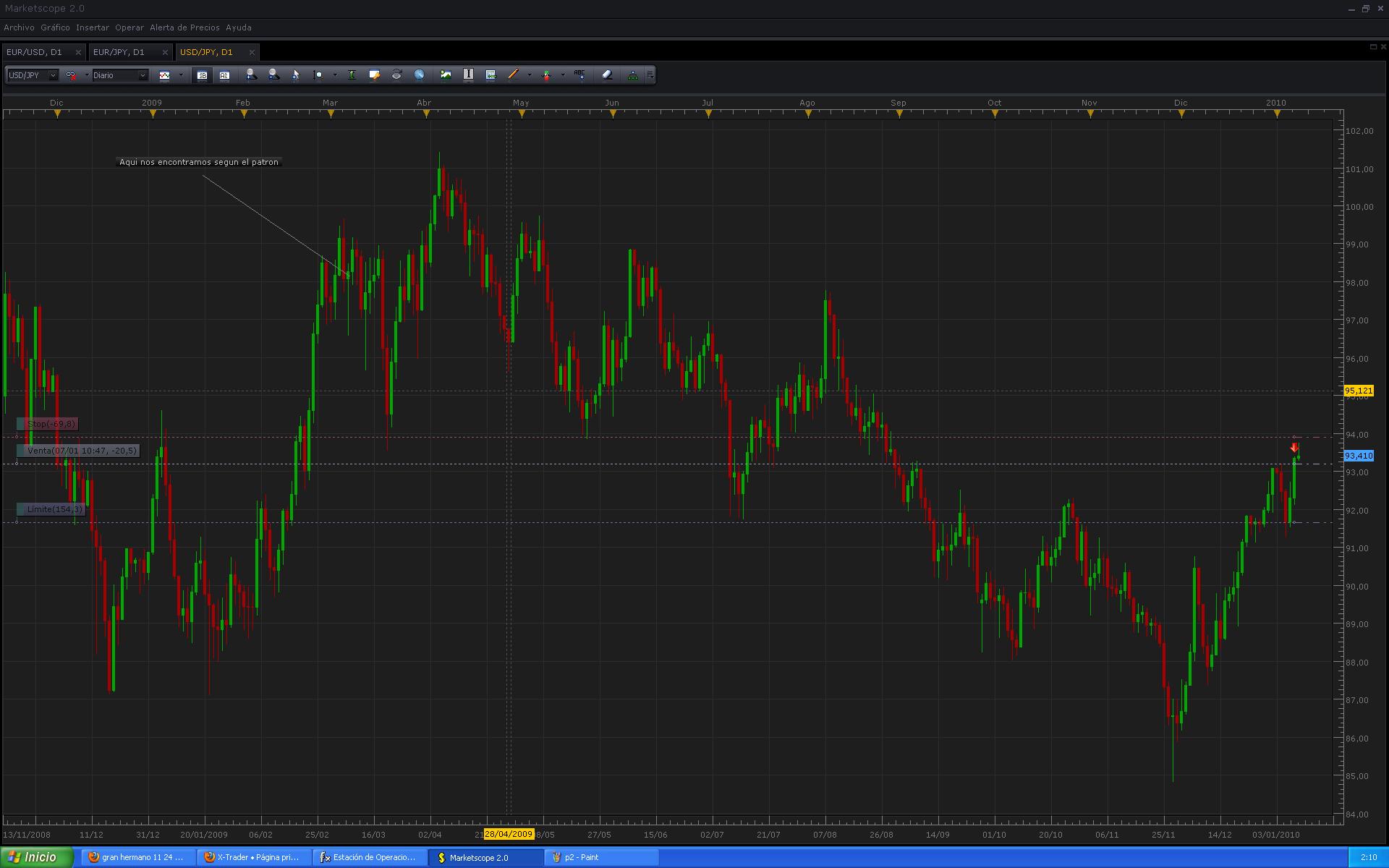Viewport: 1389px width, 868px height.
Task: Select the line drawing pencil tool
Action: point(513,75)
